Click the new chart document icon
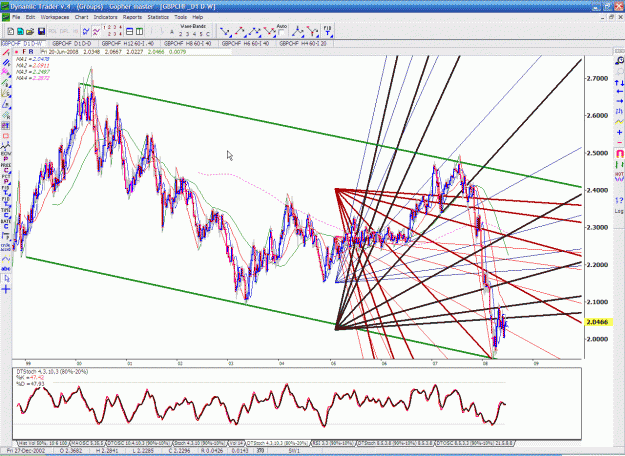625x456 pixels. tap(11, 31)
